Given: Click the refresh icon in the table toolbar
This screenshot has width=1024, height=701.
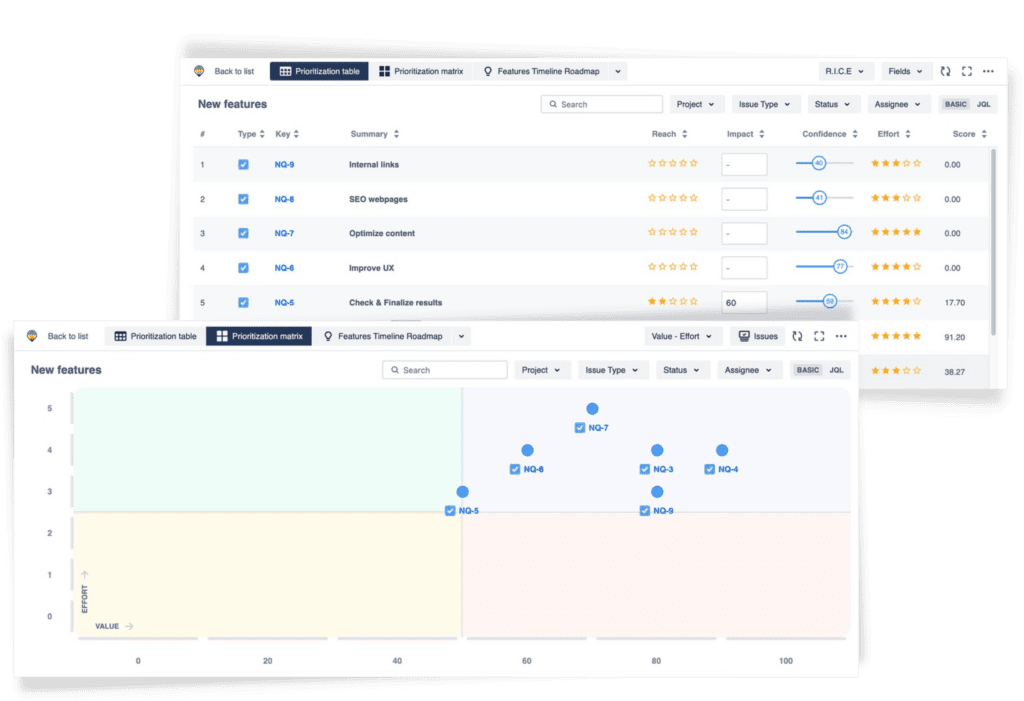Looking at the screenshot, I should click(x=944, y=71).
